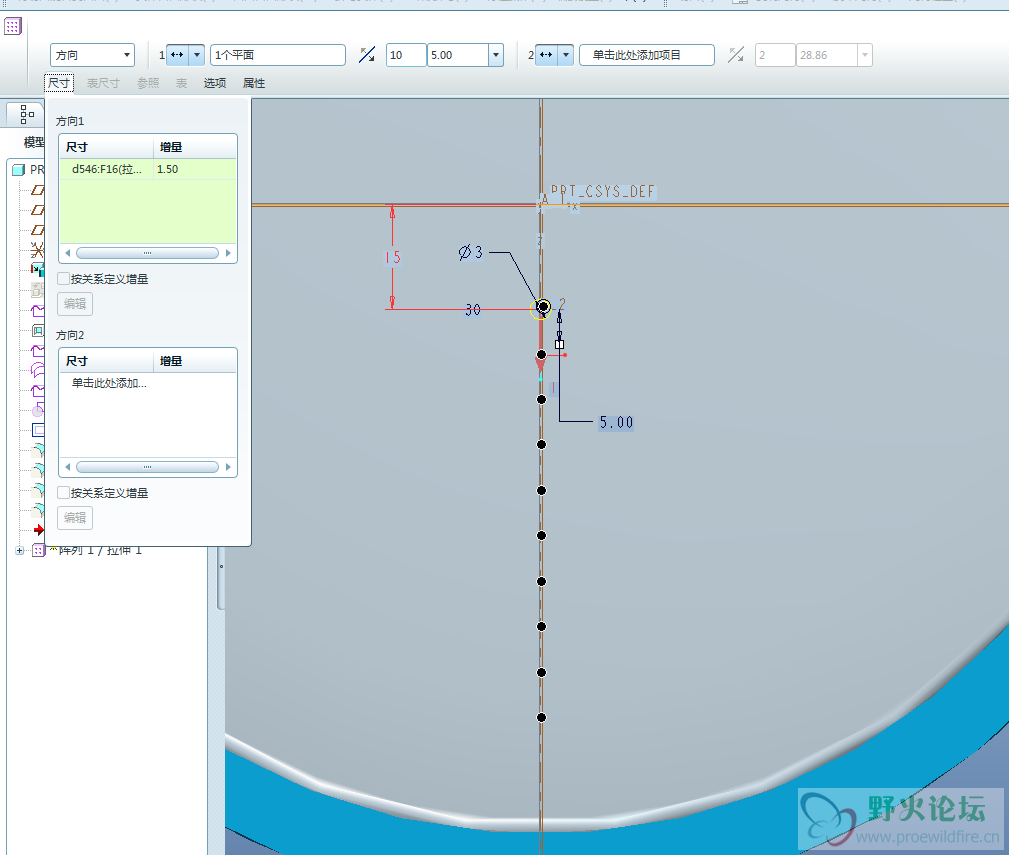The width and height of the screenshot is (1009, 855).
Task: Enable 按关系定义增量 under 方向1
Action: coord(64,279)
